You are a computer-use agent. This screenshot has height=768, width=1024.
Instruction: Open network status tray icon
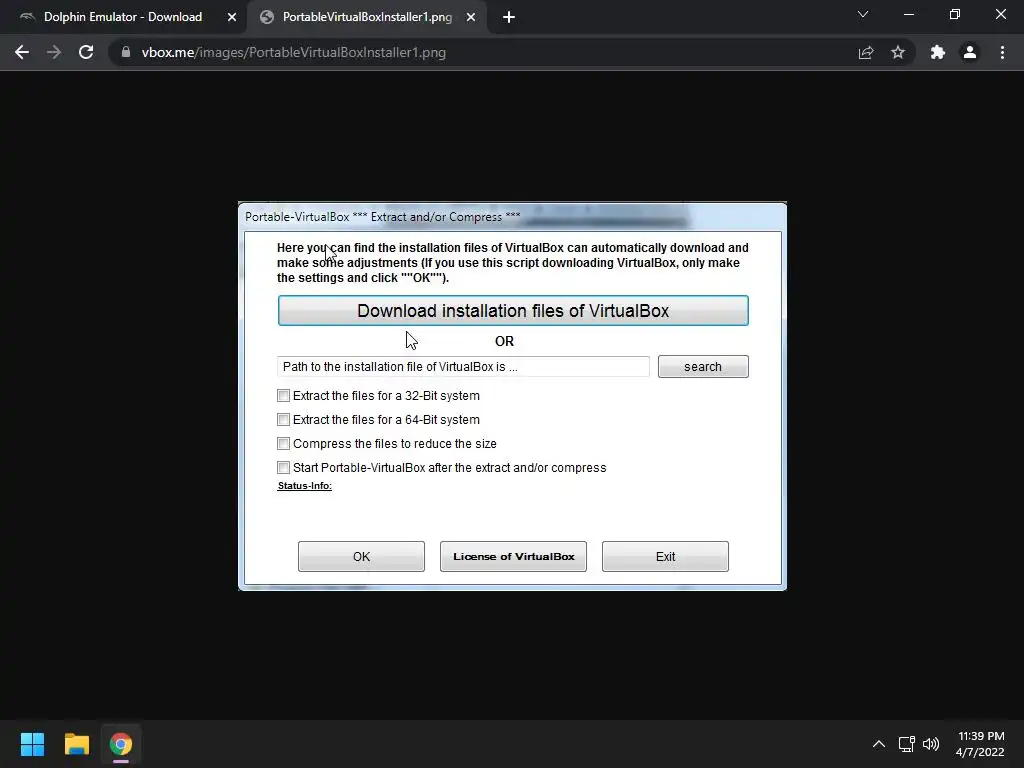coord(906,744)
